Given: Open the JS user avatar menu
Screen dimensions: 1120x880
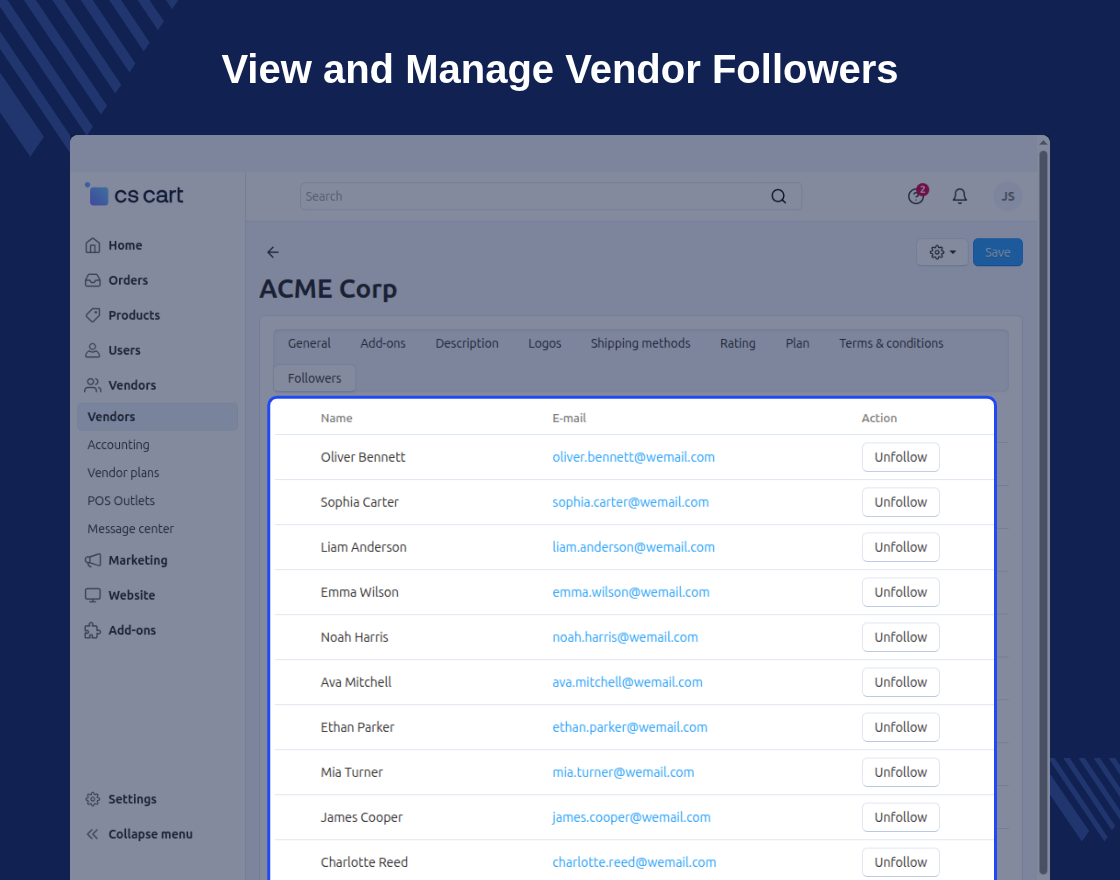Looking at the screenshot, I should (x=1008, y=196).
